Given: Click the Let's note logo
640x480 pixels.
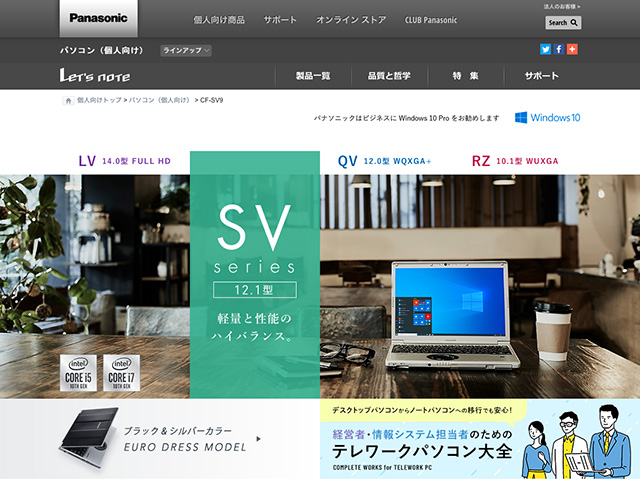Looking at the screenshot, I should click(95, 76).
